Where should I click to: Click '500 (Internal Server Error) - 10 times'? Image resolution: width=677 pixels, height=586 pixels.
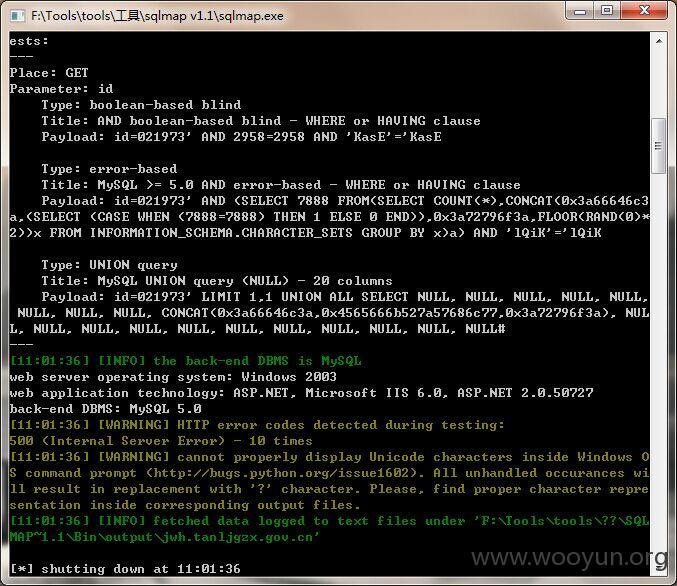tap(161, 441)
